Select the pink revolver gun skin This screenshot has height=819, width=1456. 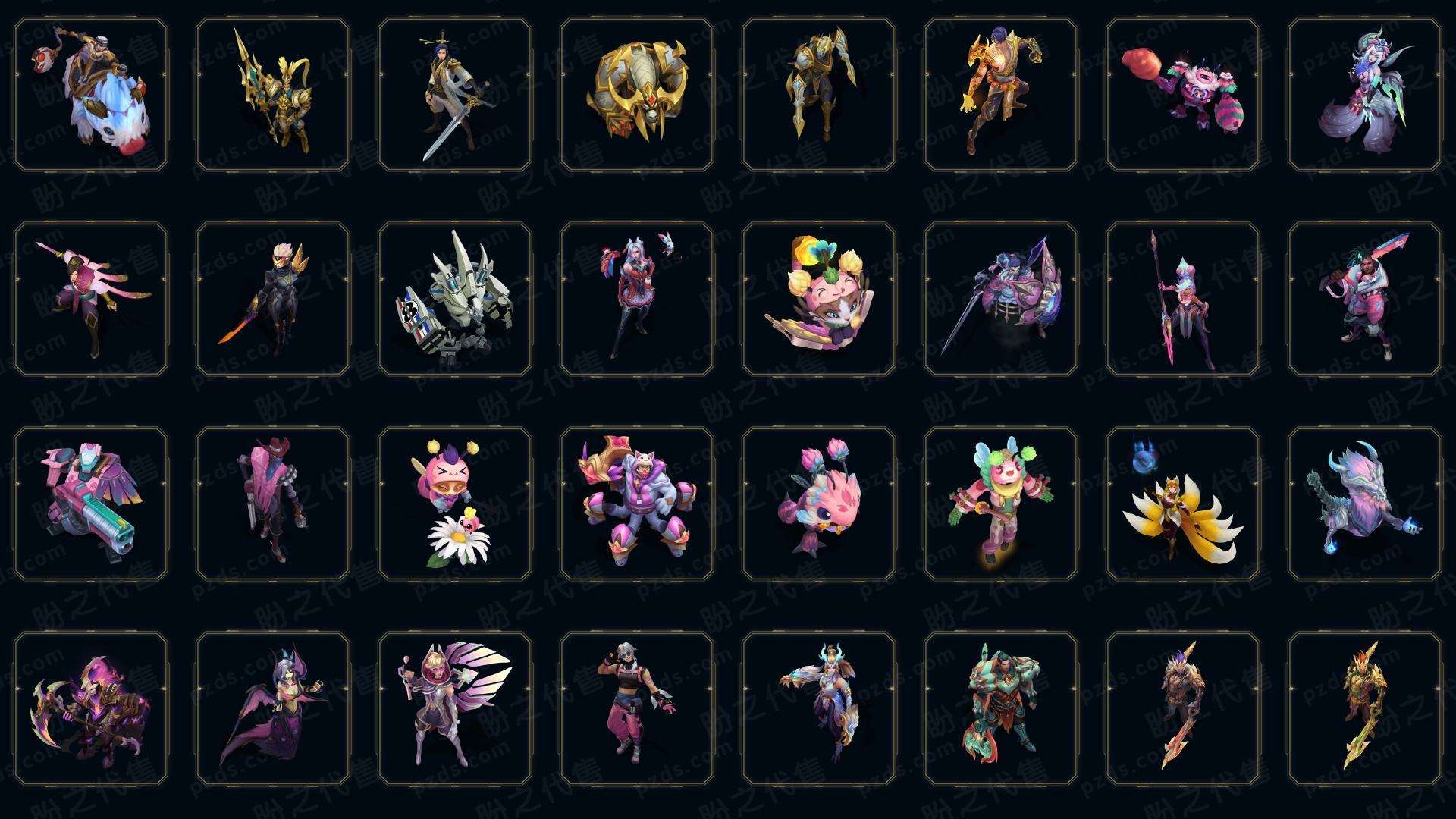point(91,504)
